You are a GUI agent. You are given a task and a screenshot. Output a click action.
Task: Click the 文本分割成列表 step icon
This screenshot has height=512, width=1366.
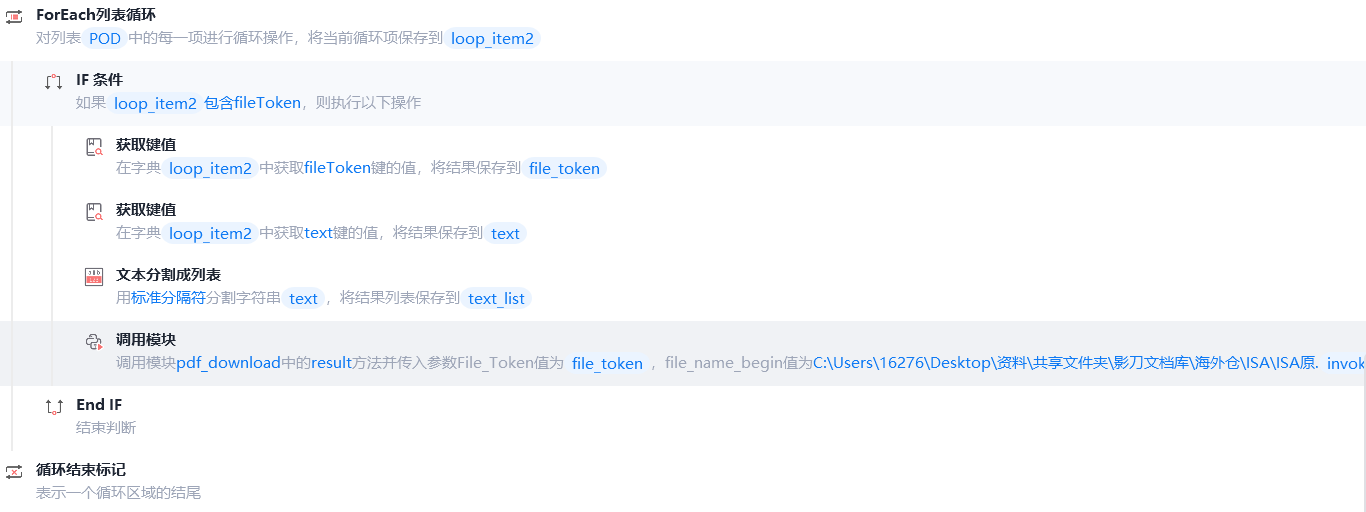(x=94, y=277)
